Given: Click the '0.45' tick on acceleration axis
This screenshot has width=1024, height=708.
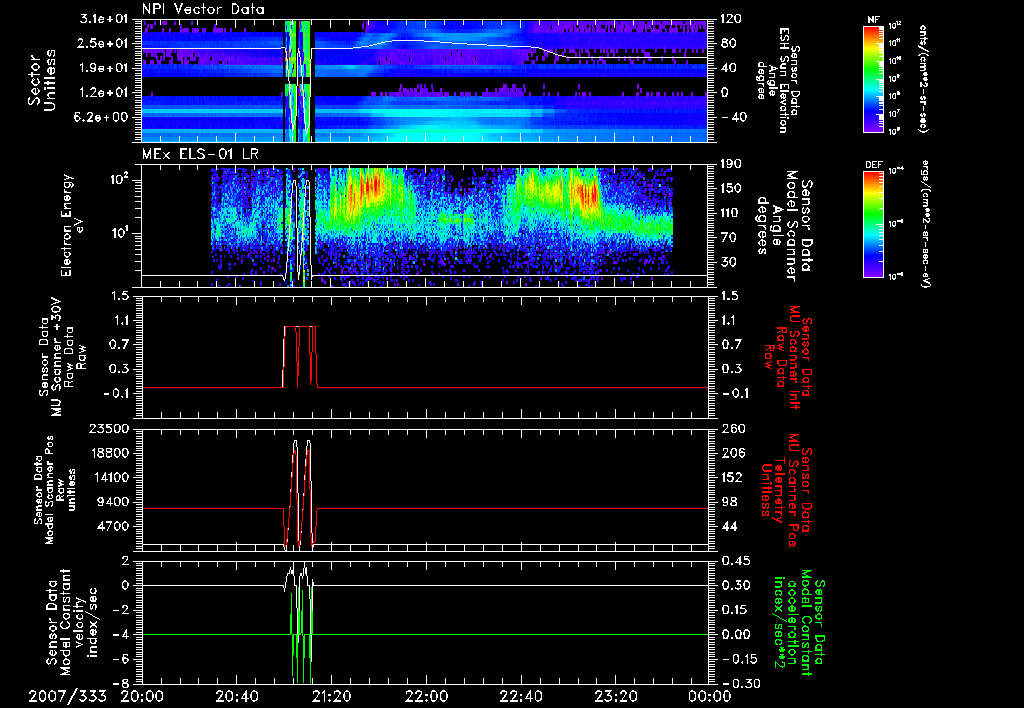Looking at the screenshot, I should (736, 561).
